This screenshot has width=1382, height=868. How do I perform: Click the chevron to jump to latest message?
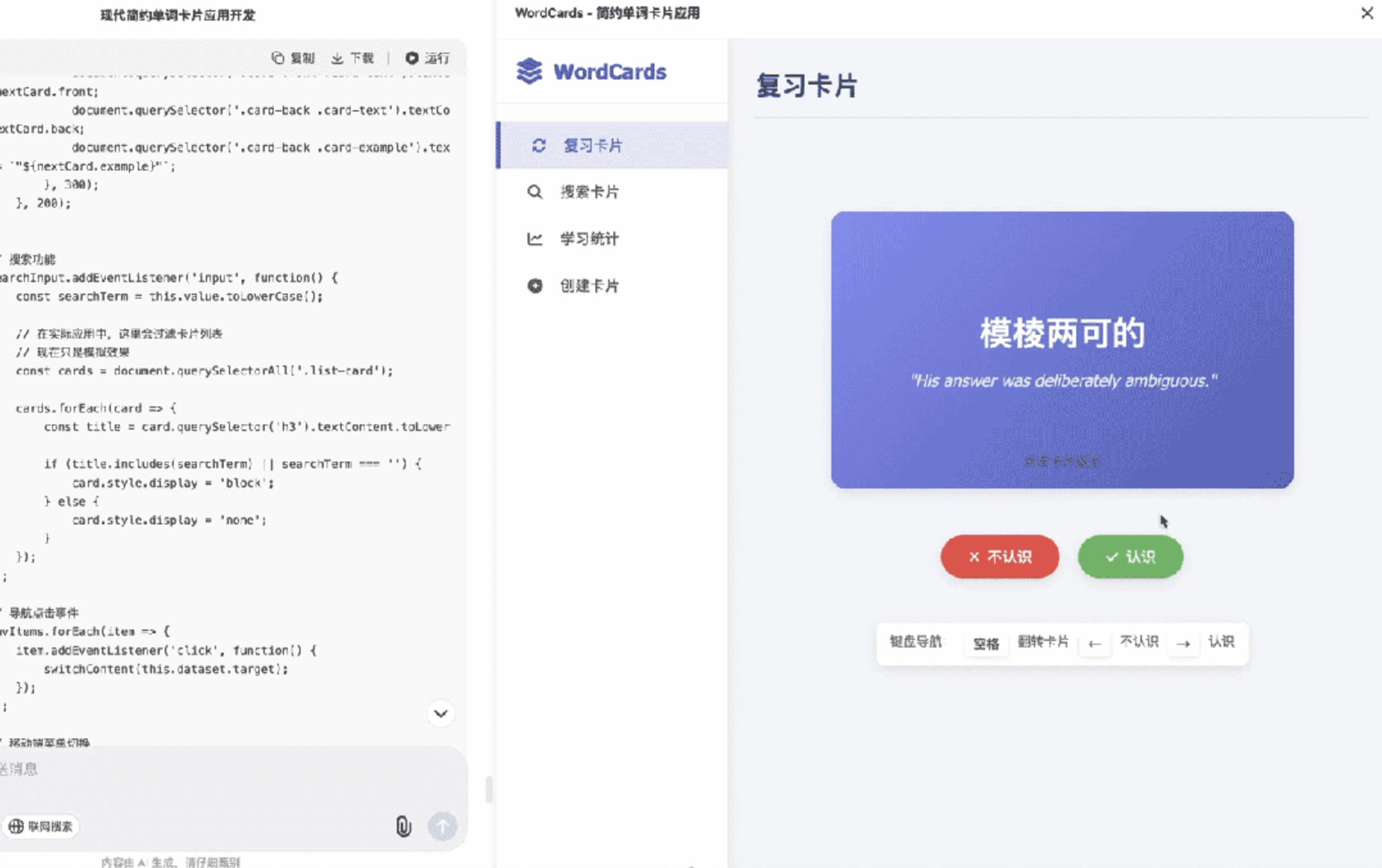(440, 713)
